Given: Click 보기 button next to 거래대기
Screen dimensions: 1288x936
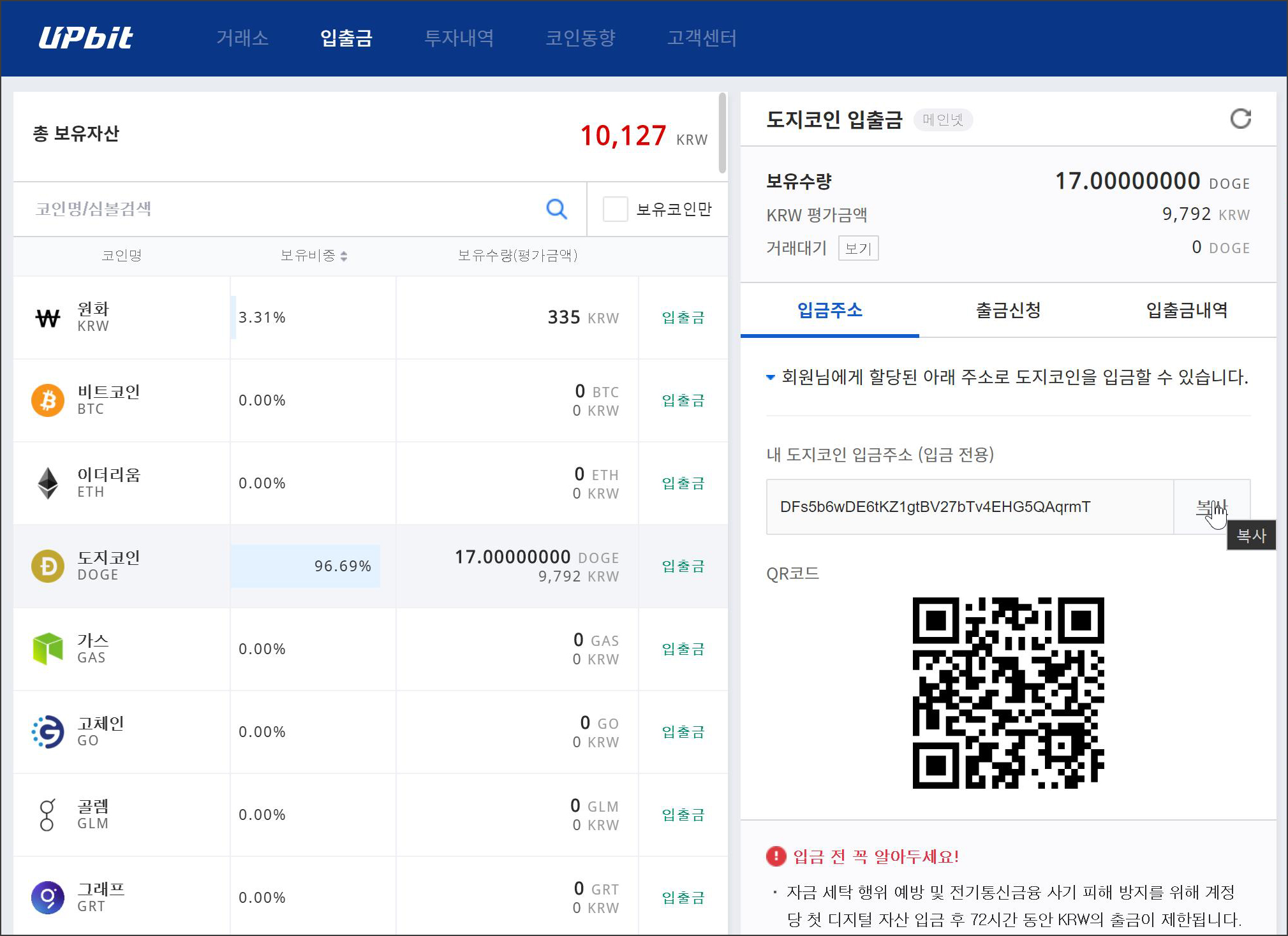Looking at the screenshot, I should click(x=857, y=248).
